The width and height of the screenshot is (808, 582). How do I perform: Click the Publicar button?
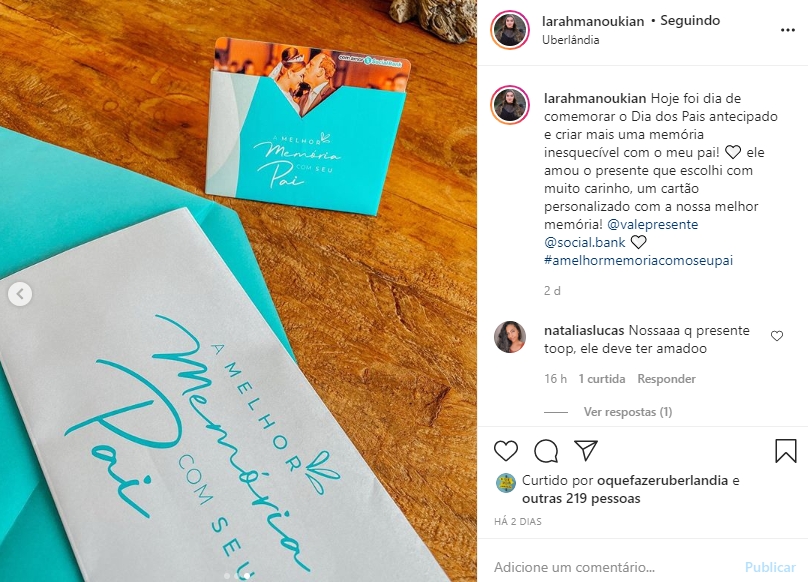[770, 567]
